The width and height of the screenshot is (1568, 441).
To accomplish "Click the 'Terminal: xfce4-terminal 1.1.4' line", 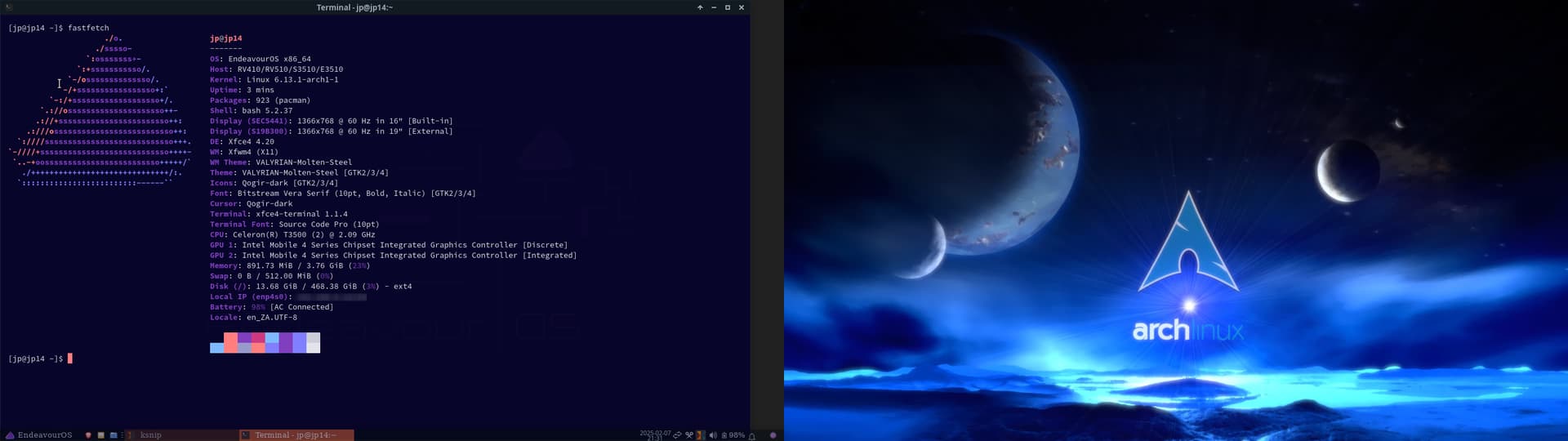I will pyautogui.click(x=279, y=214).
